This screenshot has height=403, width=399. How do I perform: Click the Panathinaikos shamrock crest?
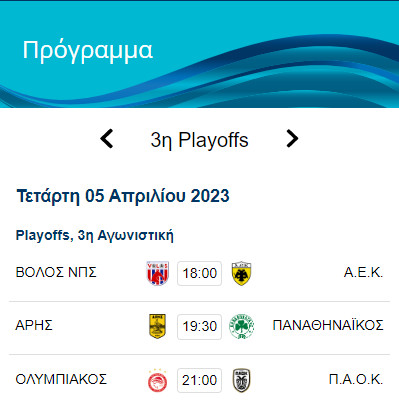click(242, 326)
